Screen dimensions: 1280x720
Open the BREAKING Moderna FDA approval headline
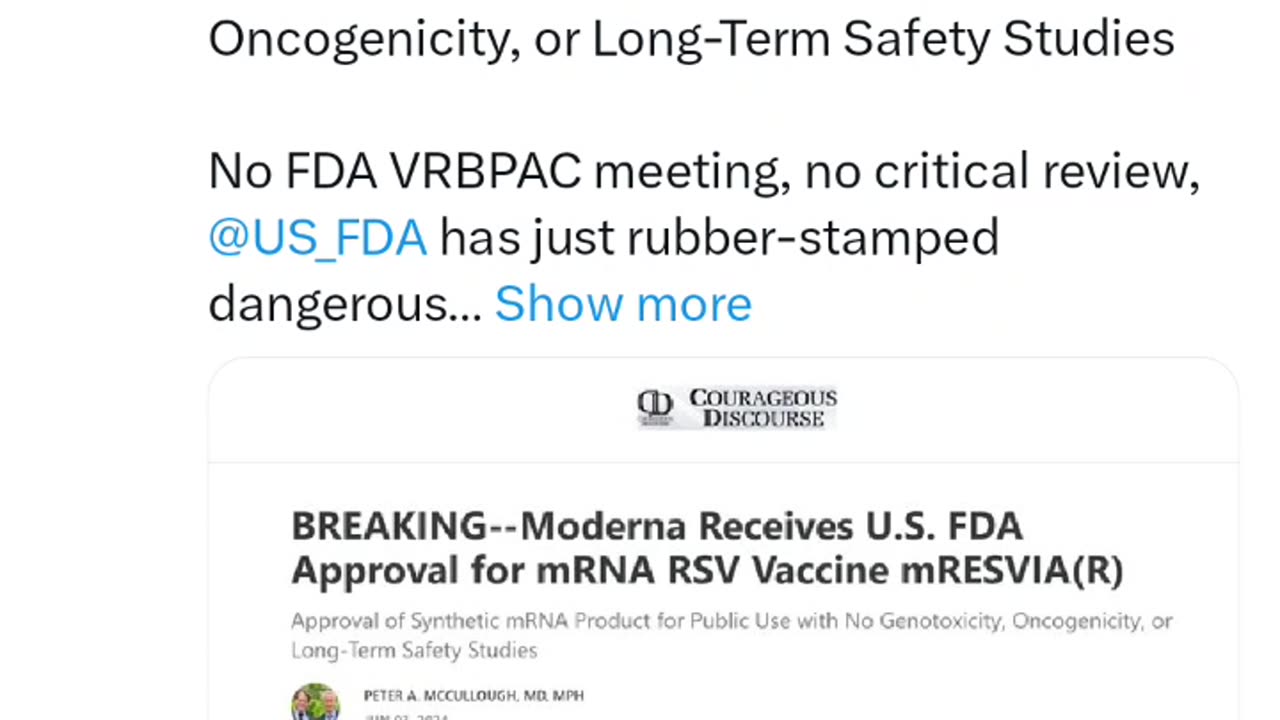(x=707, y=547)
